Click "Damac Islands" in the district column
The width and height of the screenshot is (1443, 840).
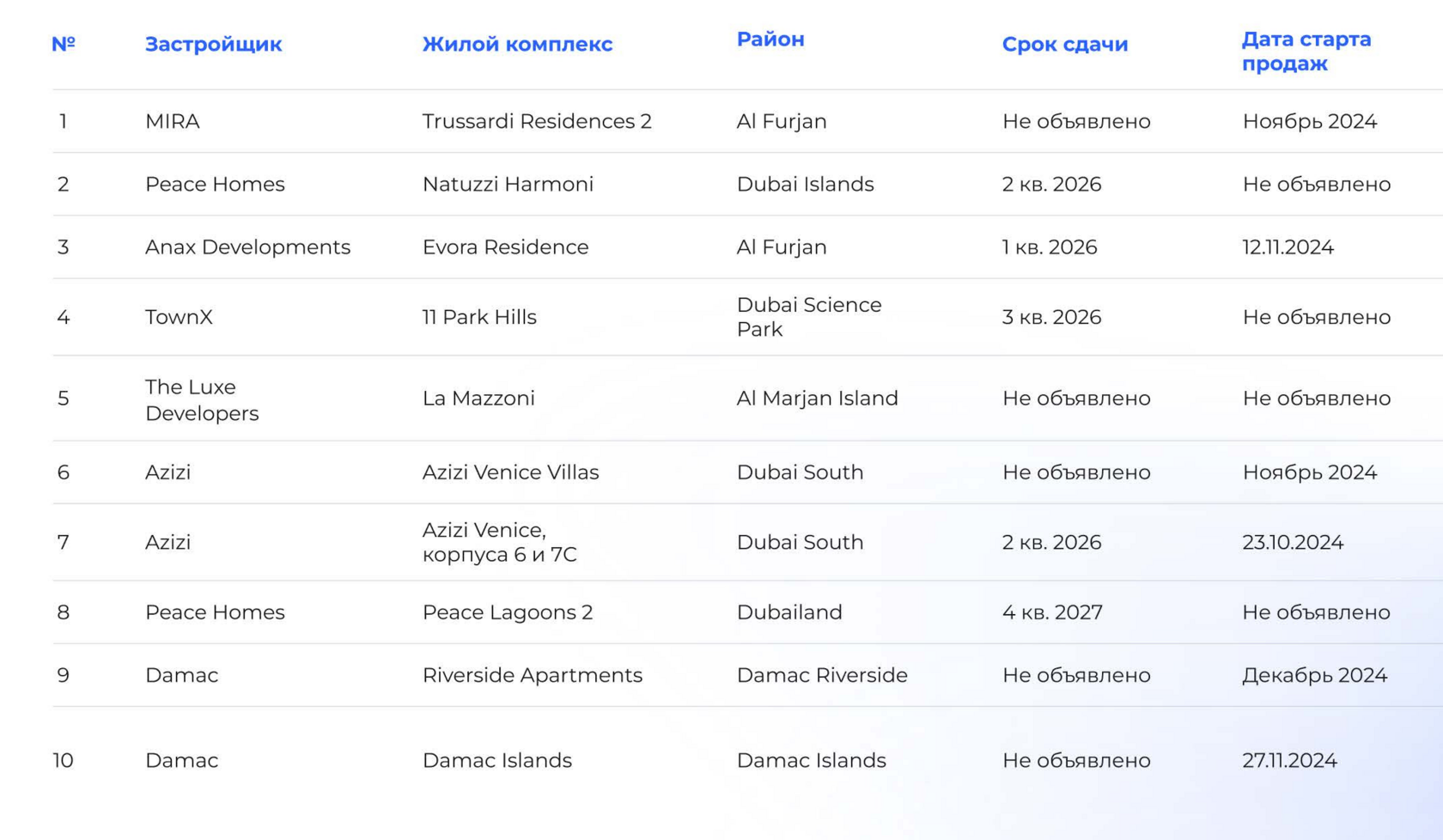tap(812, 760)
